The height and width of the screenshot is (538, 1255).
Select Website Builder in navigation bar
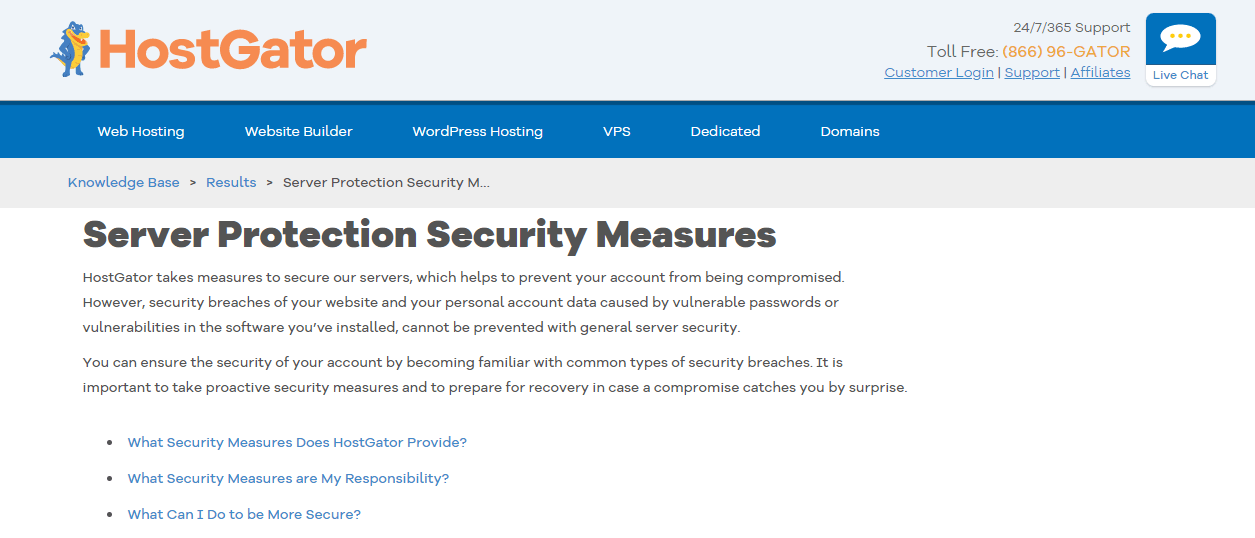click(299, 131)
